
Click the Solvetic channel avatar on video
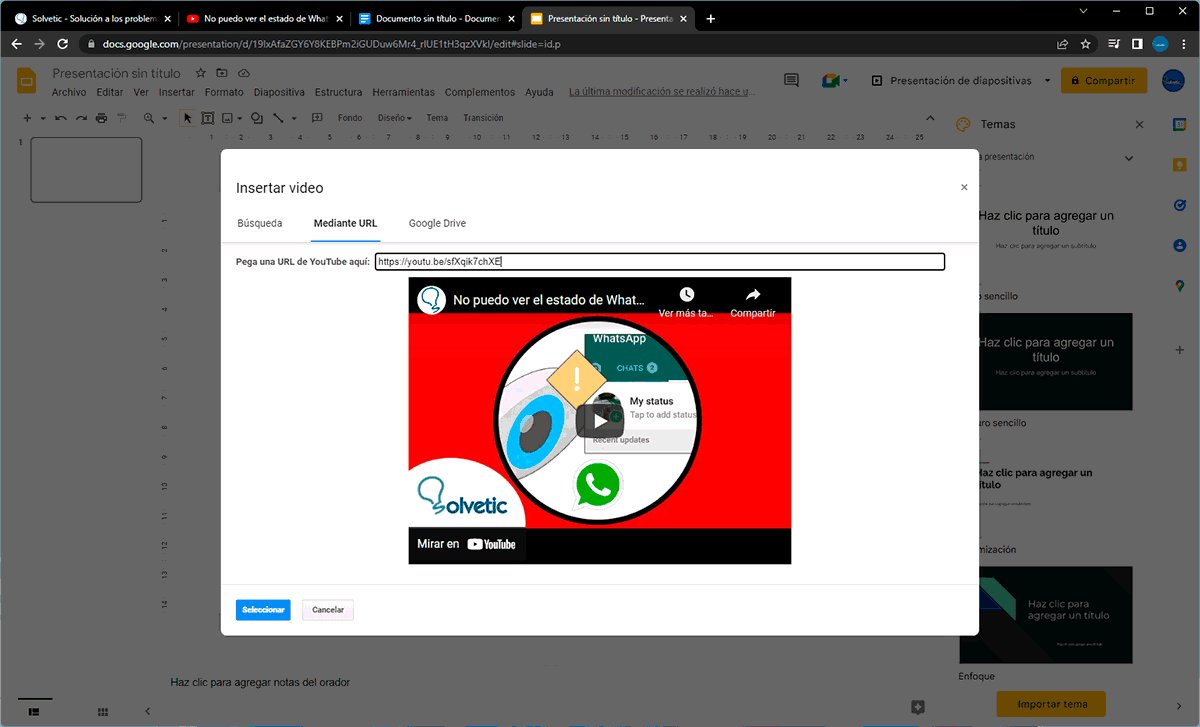[x=431, y=300]
